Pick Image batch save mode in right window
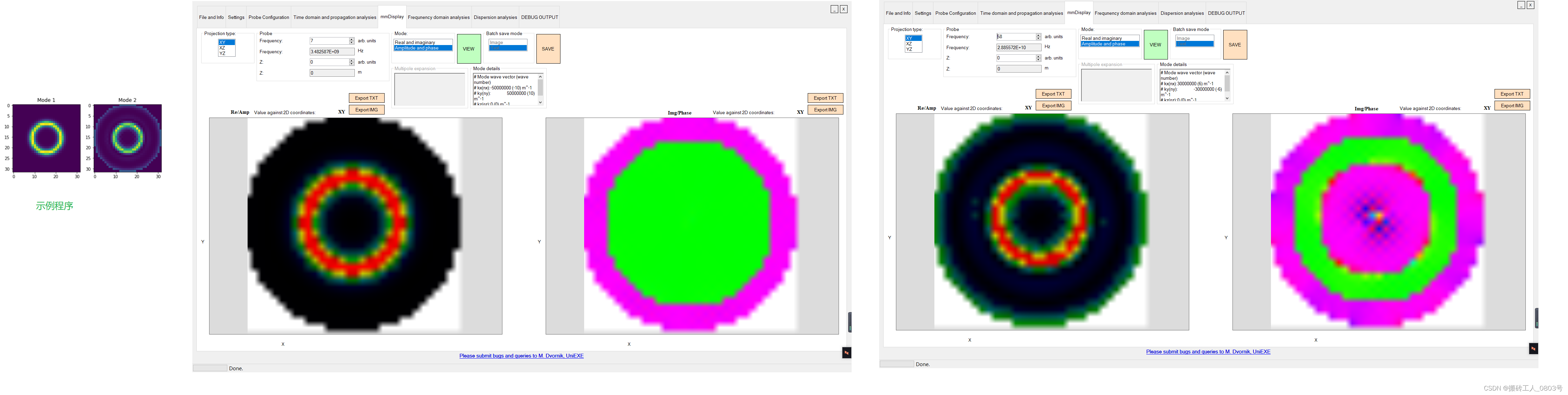This screenshot has height=395, width=1568. (1194, 38)
